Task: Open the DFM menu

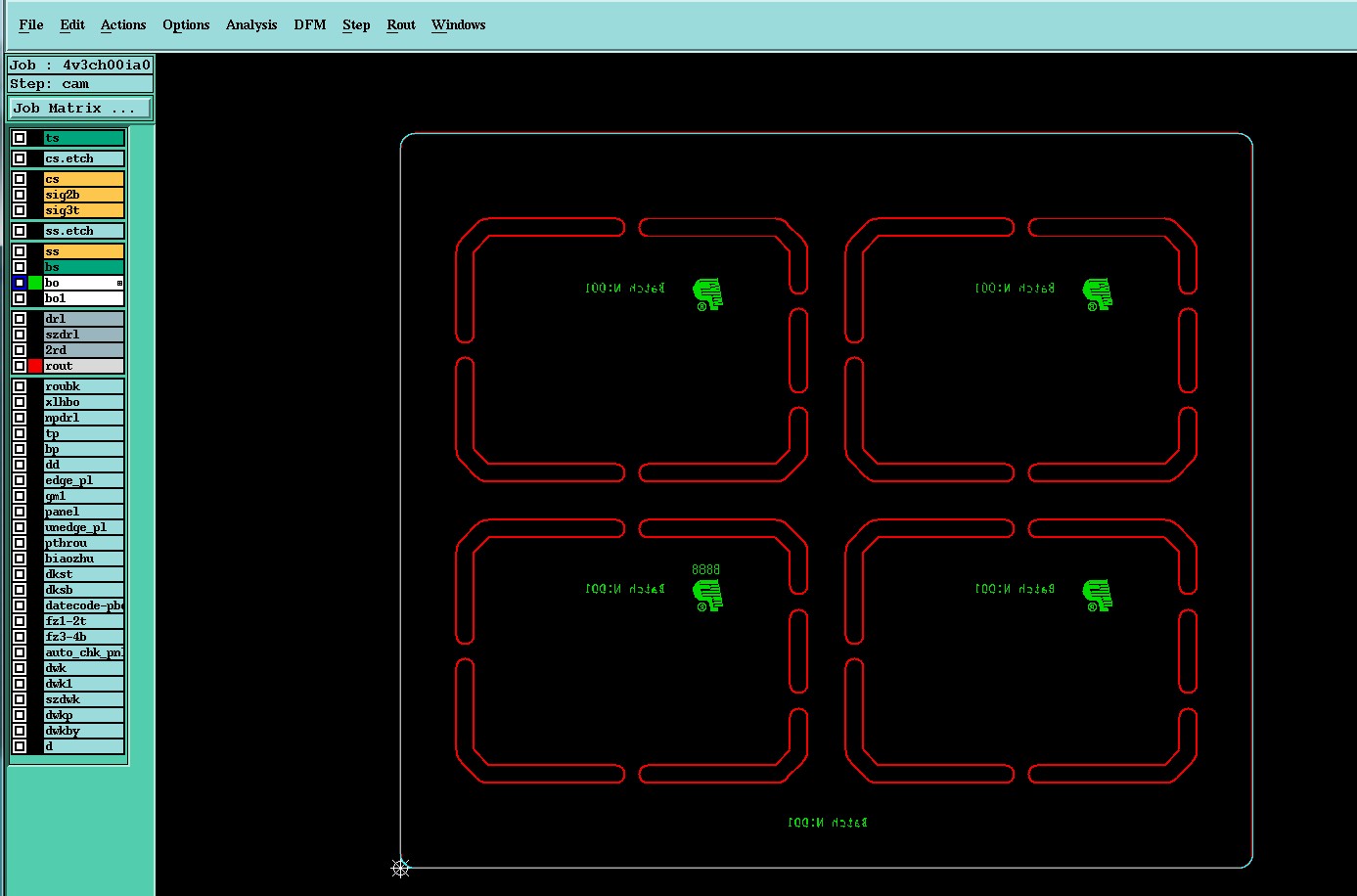Action: pos(310,24)
